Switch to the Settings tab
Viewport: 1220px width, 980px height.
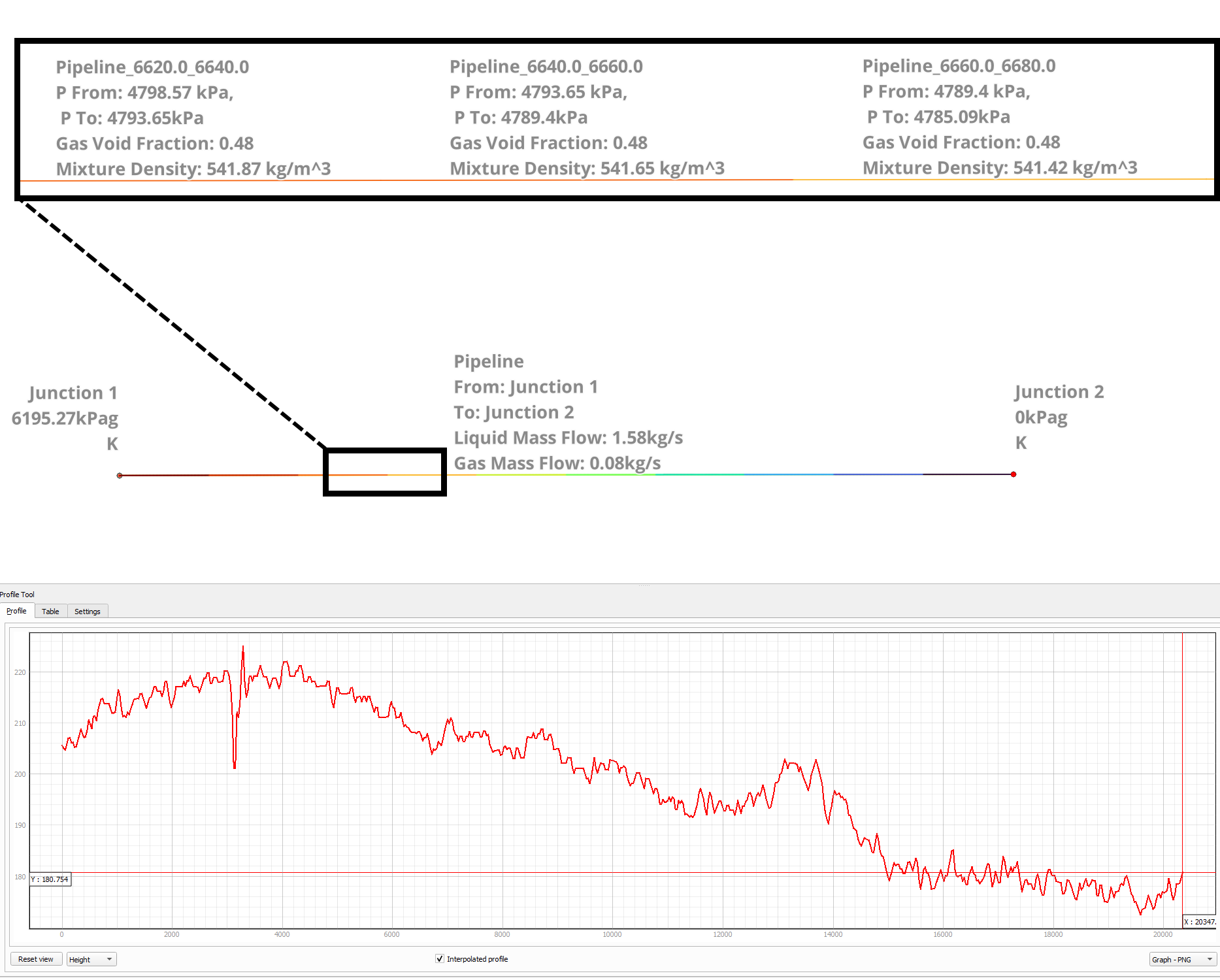(87, 612)
